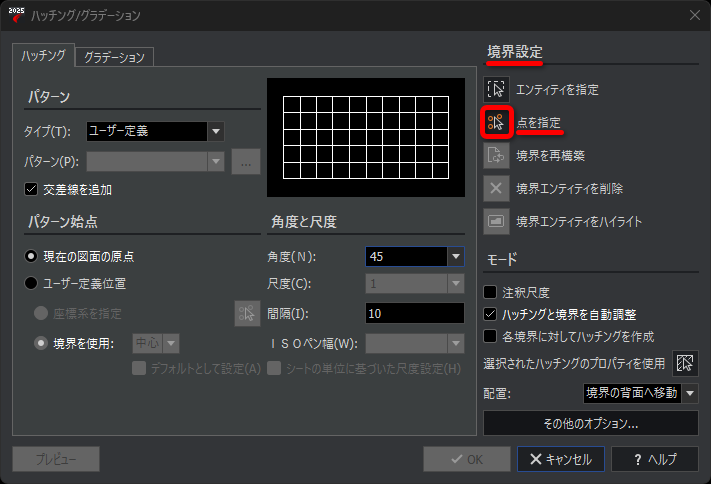Click the 点を指定 label text

[538, 122]
